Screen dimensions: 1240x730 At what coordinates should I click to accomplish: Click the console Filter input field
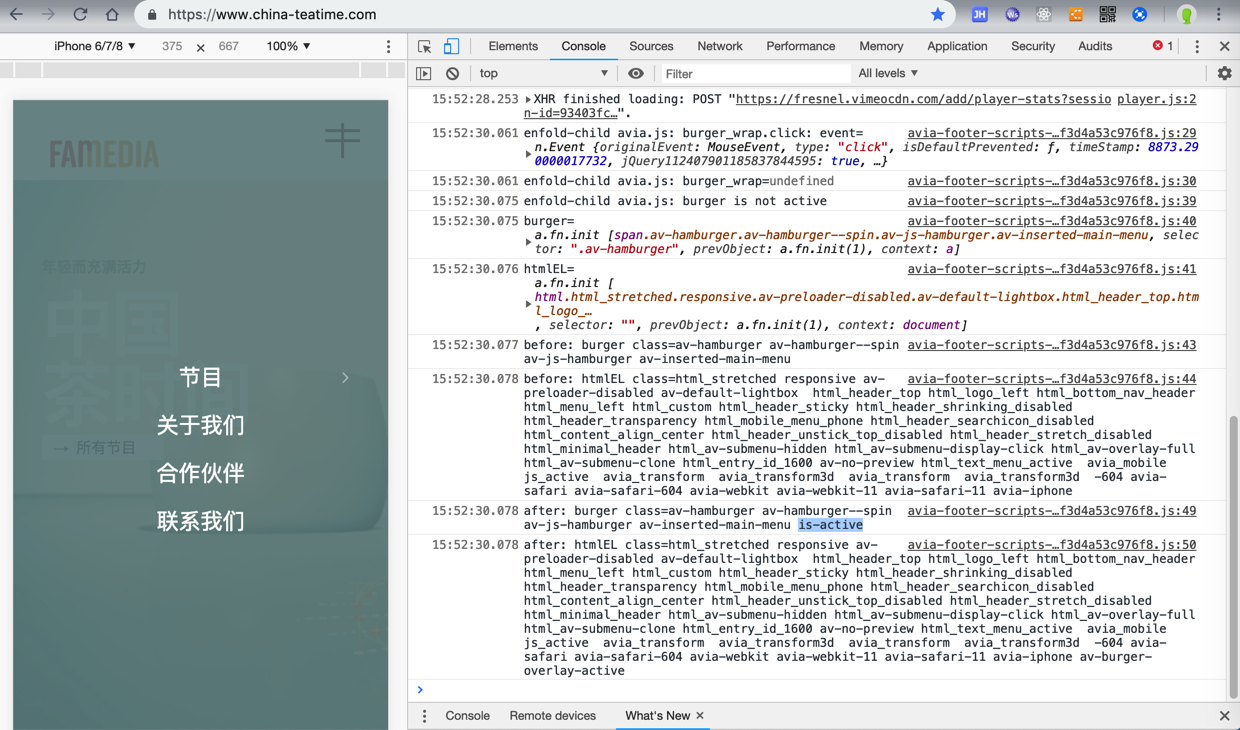tap(755, 74)
